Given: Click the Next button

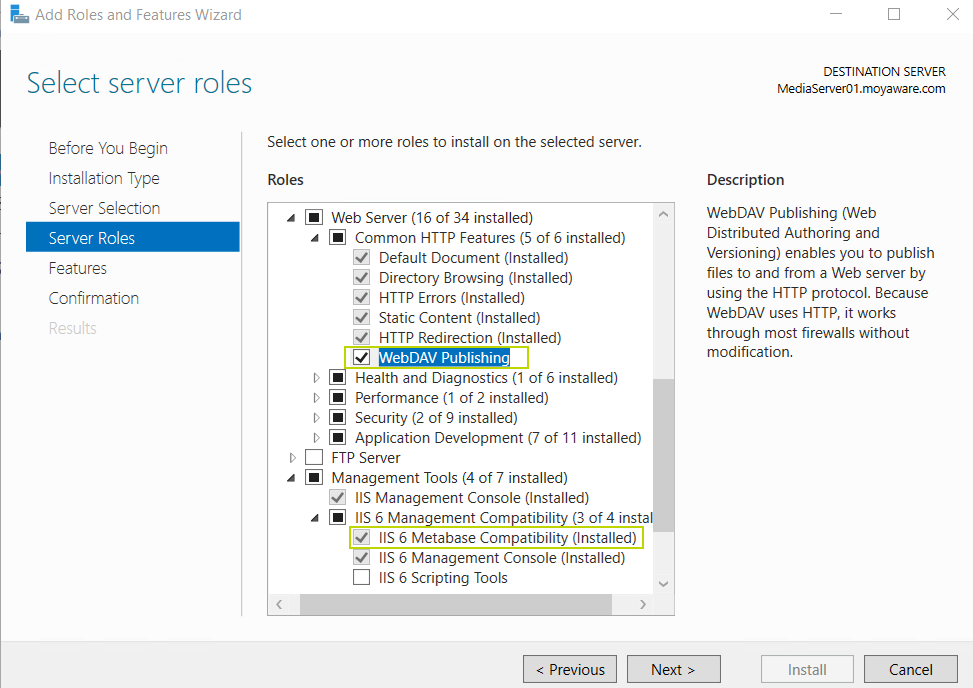Looking at the screenshot, I should point(673,669).
